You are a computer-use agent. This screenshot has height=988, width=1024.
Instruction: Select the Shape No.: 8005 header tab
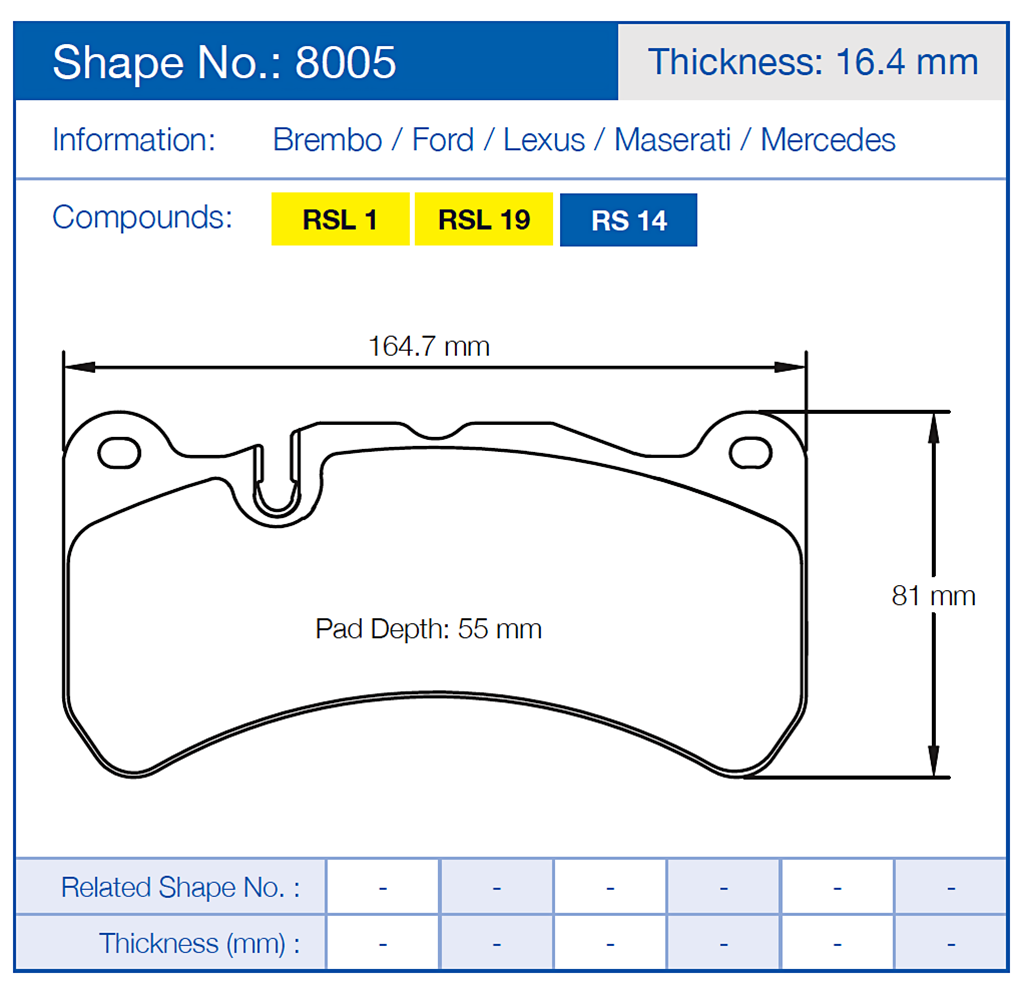click(225, 62)
